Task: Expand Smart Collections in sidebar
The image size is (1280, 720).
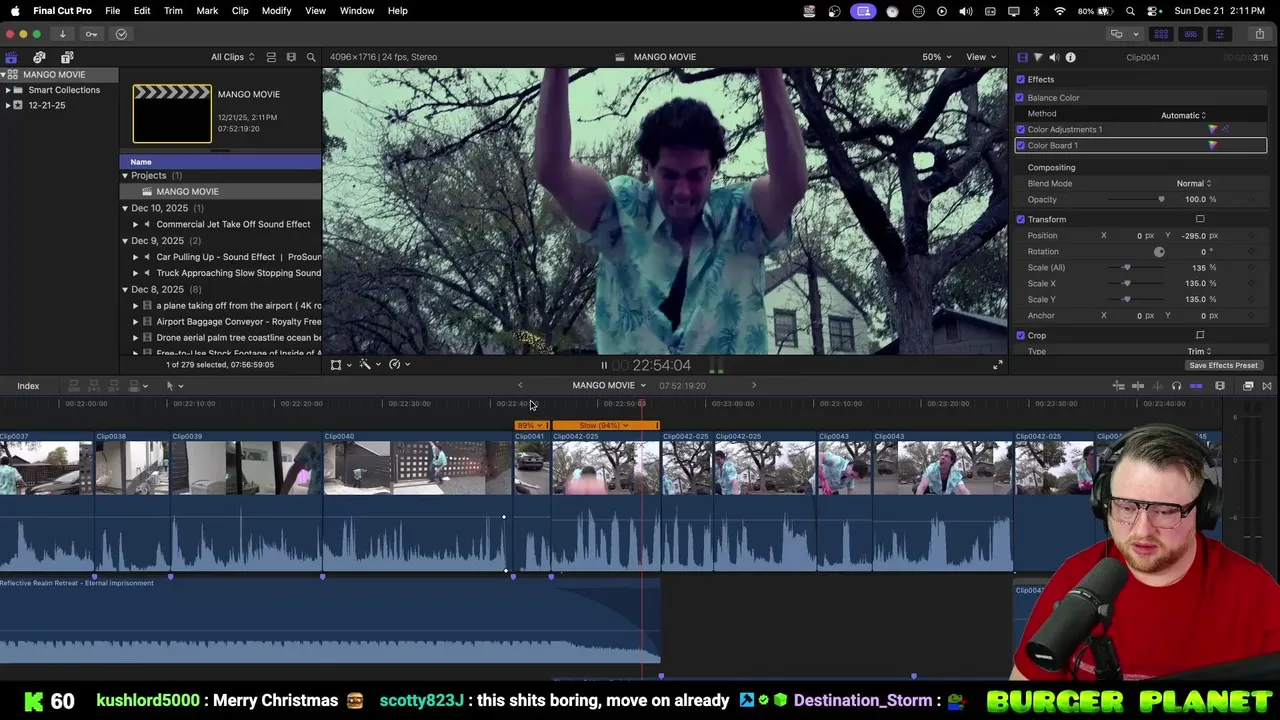Action: 8,90
